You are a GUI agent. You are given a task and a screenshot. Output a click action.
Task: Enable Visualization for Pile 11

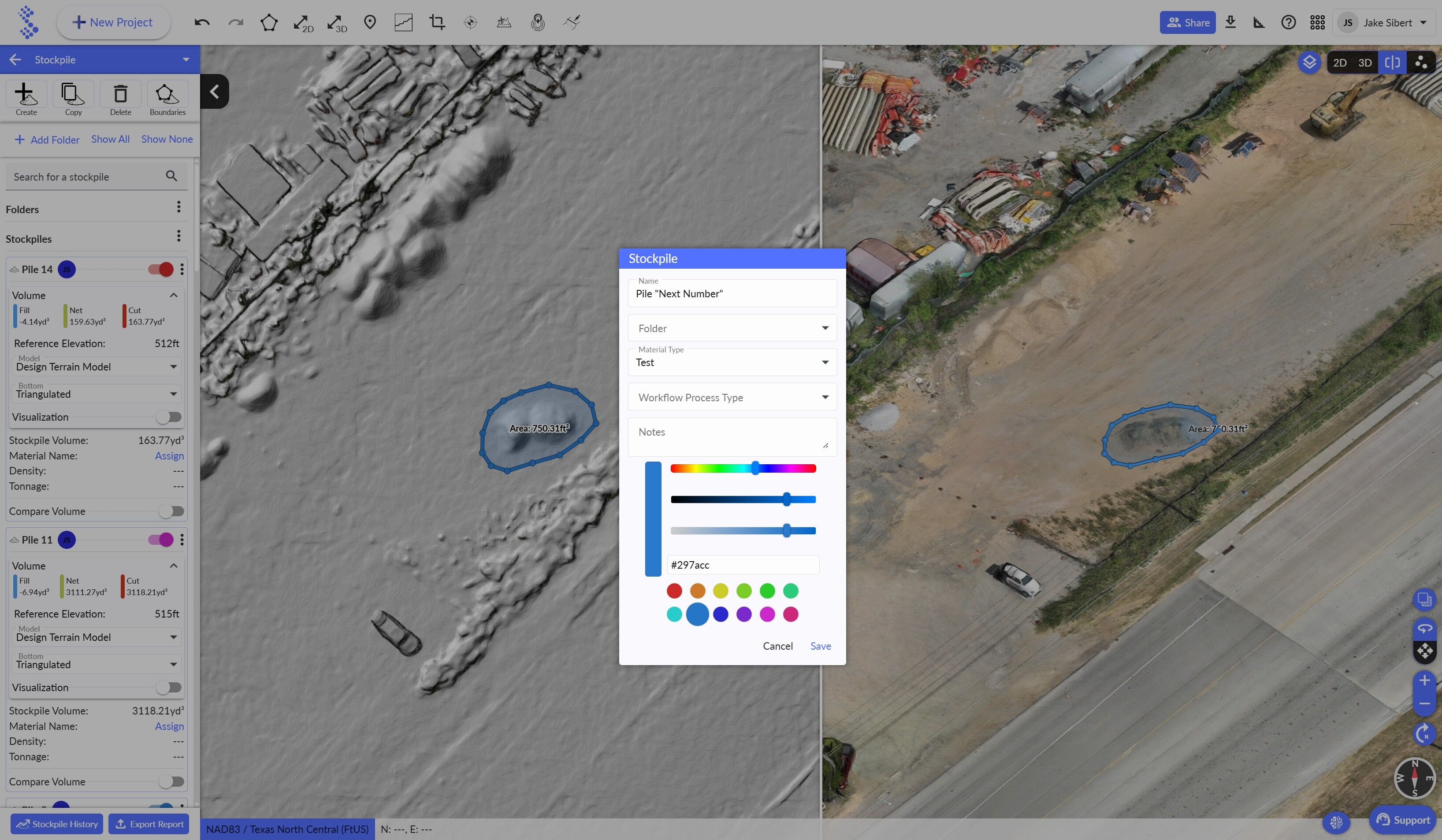pos(169,687)
